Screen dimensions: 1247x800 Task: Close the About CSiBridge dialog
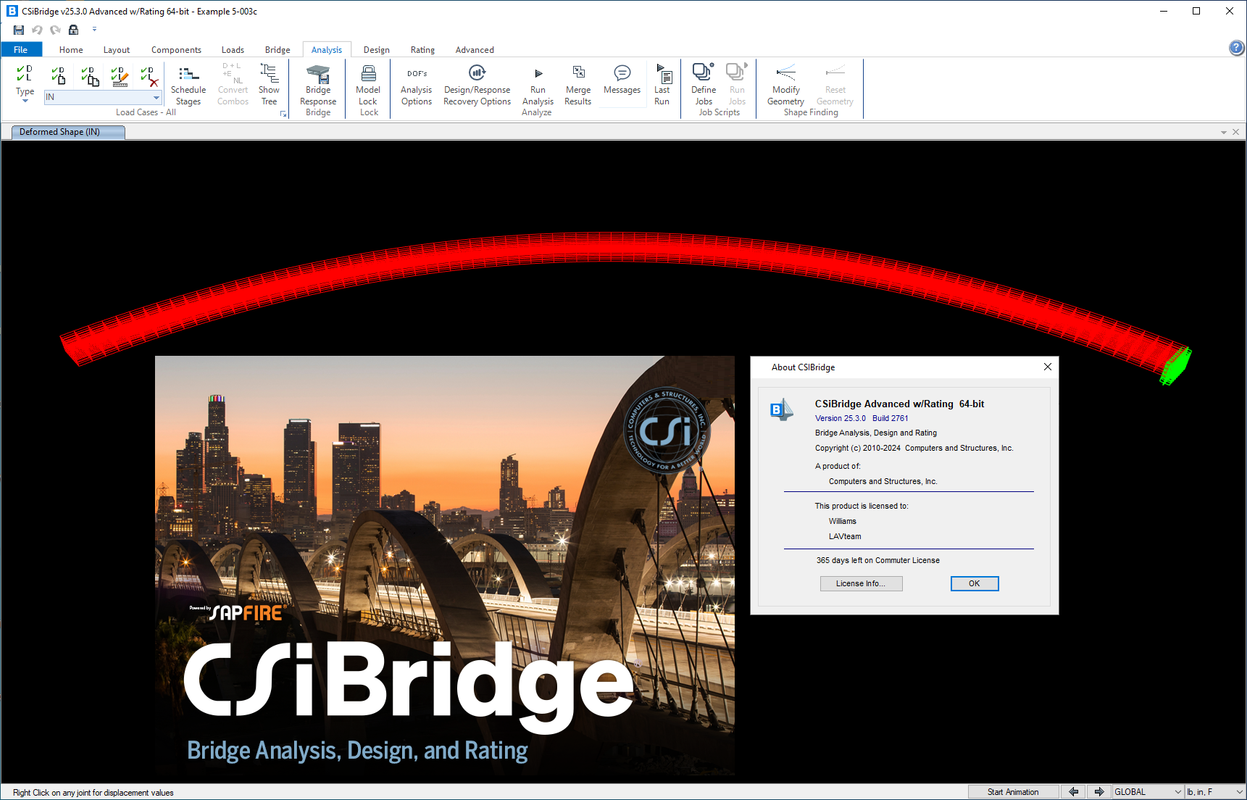click(1047, 367)
